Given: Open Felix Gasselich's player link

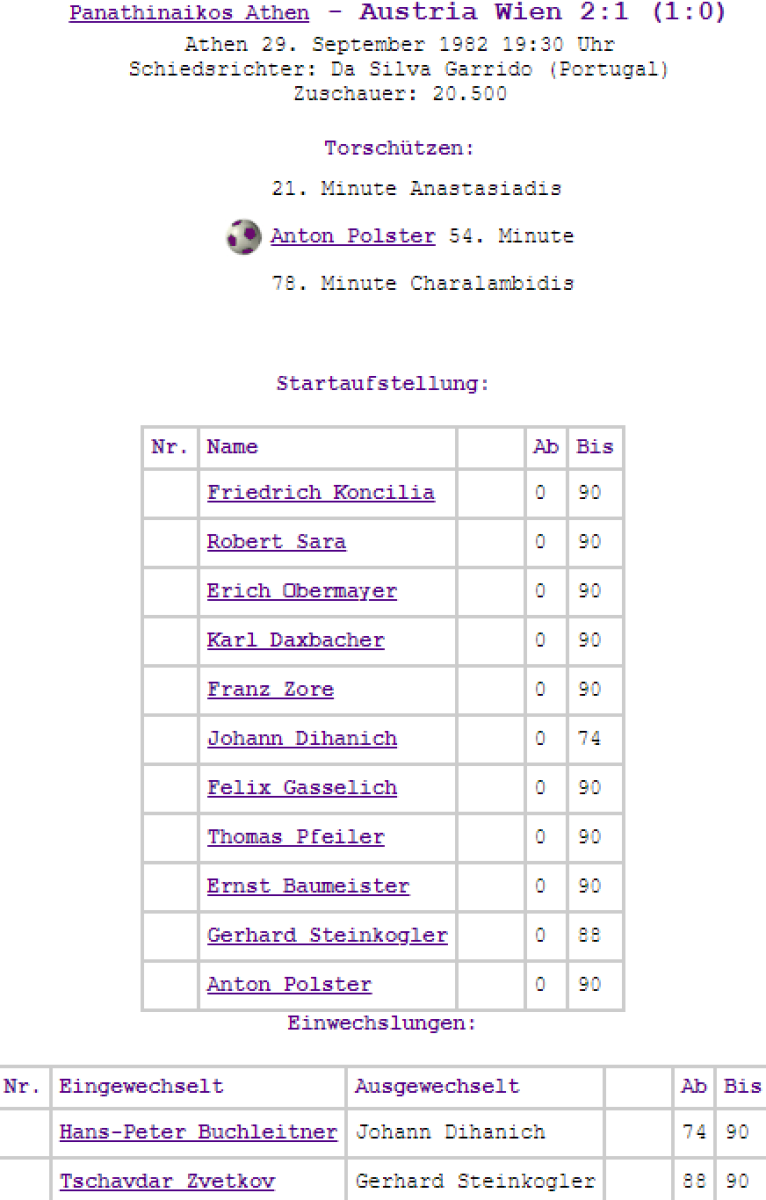Looking at the screenshot, I should tap(302, 788).
